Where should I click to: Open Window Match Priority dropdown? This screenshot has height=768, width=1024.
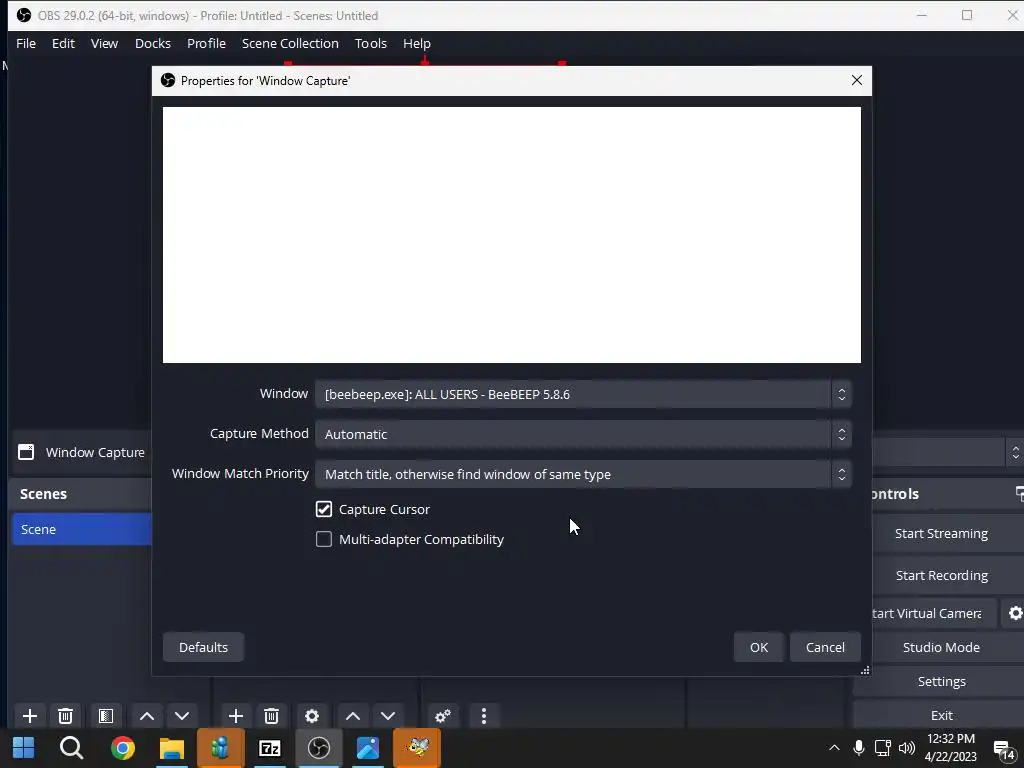[x=583, y=474]
